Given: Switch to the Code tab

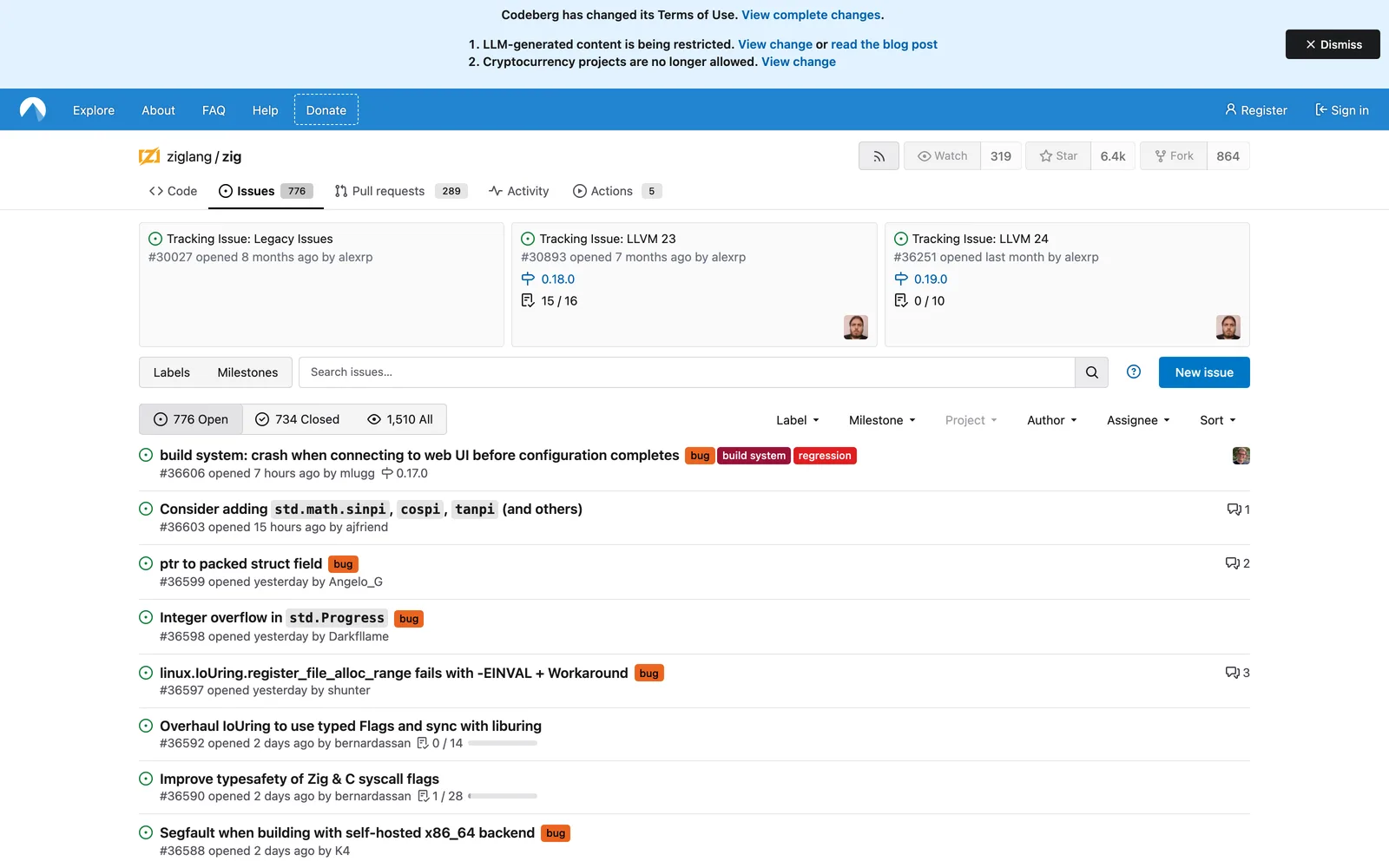Looking at the screenshot, I should pyautogui.click(x=173, y=191).
